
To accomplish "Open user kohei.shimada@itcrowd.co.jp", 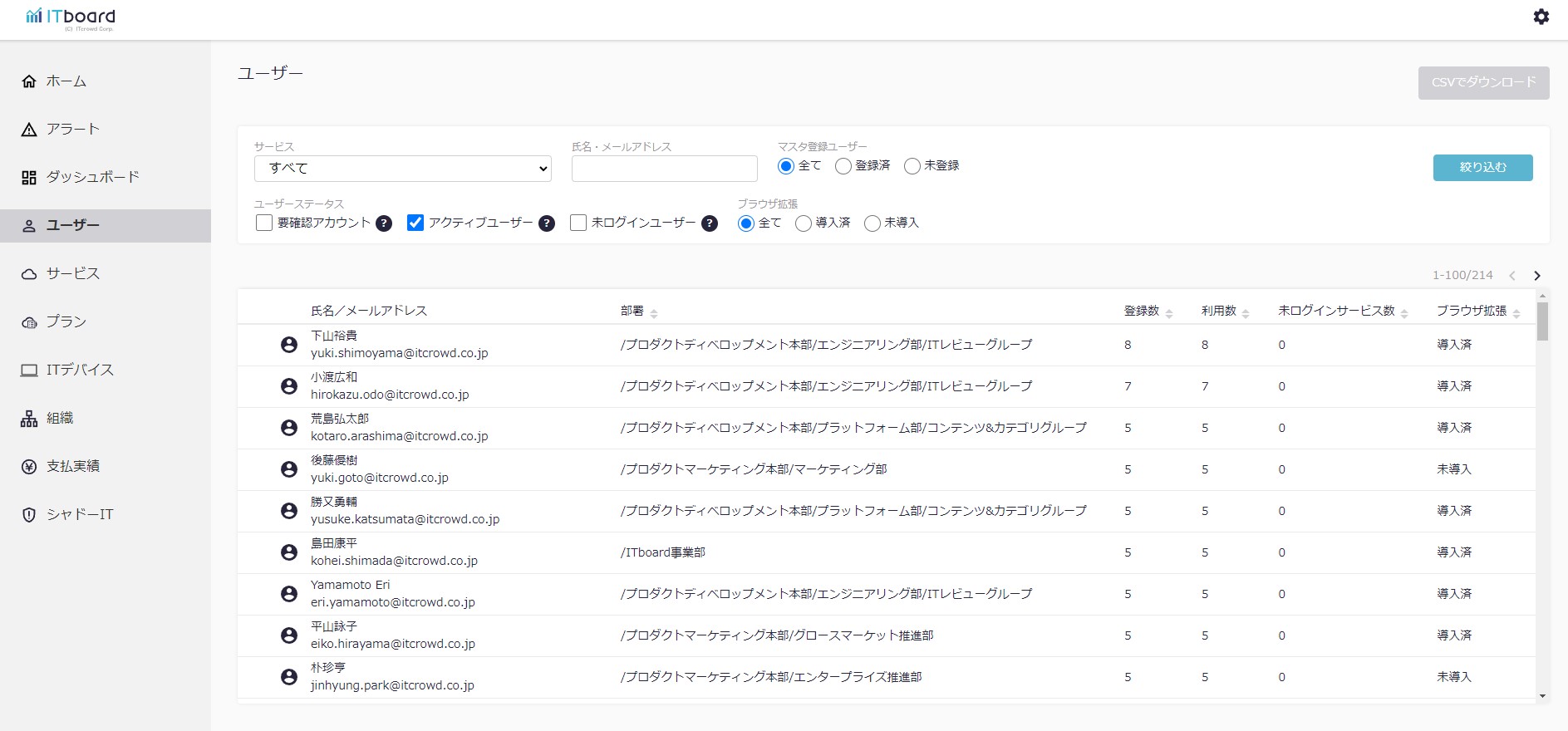I will click(394, 562).
